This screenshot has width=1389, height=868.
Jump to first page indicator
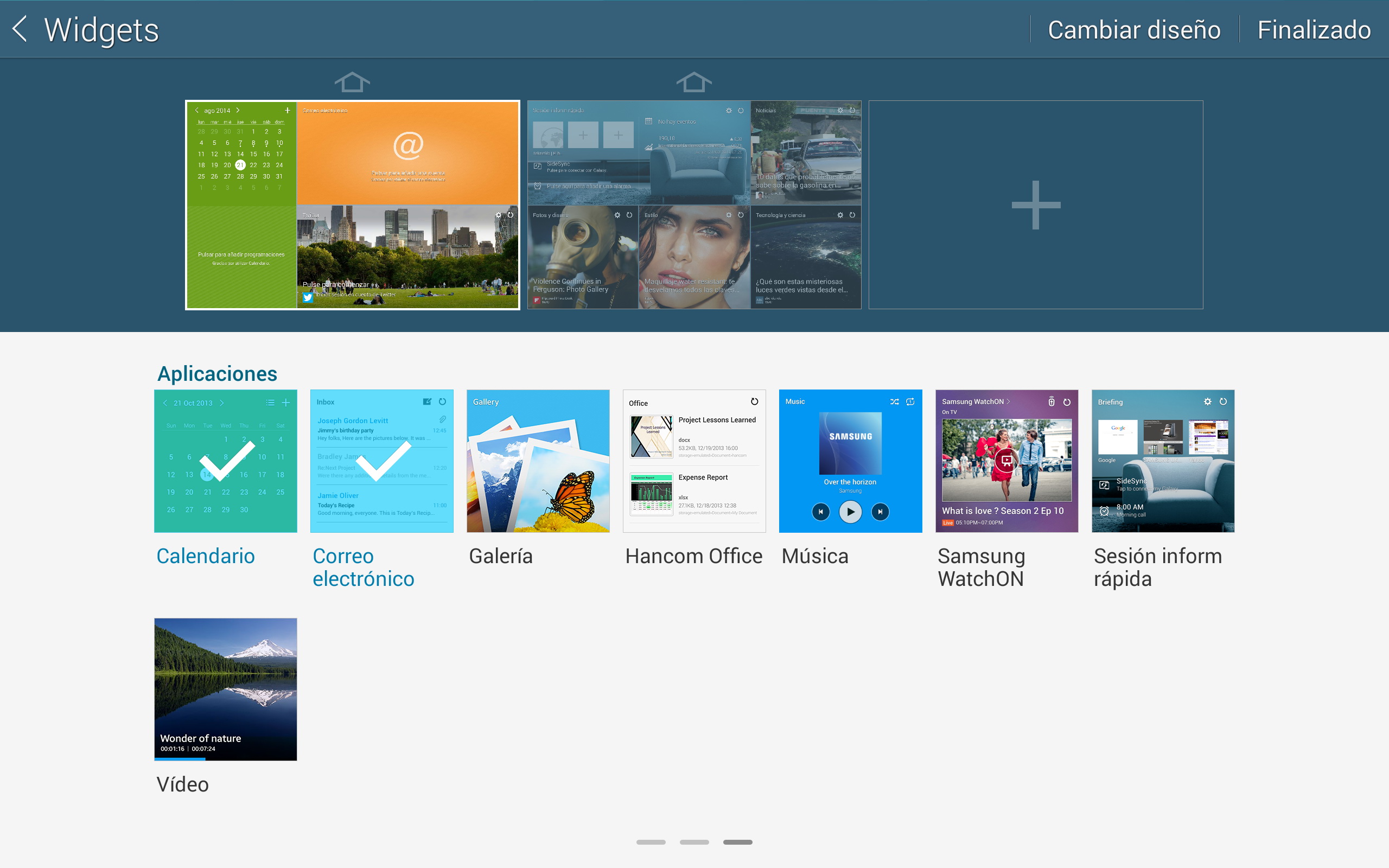(x=651, y=842)
